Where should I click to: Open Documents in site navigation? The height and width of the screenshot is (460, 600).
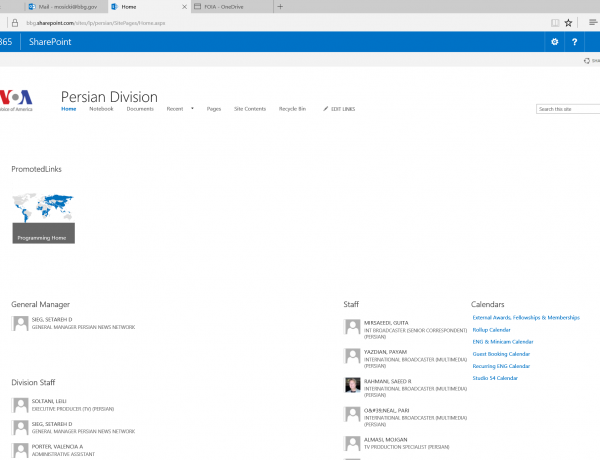[140, 109]
